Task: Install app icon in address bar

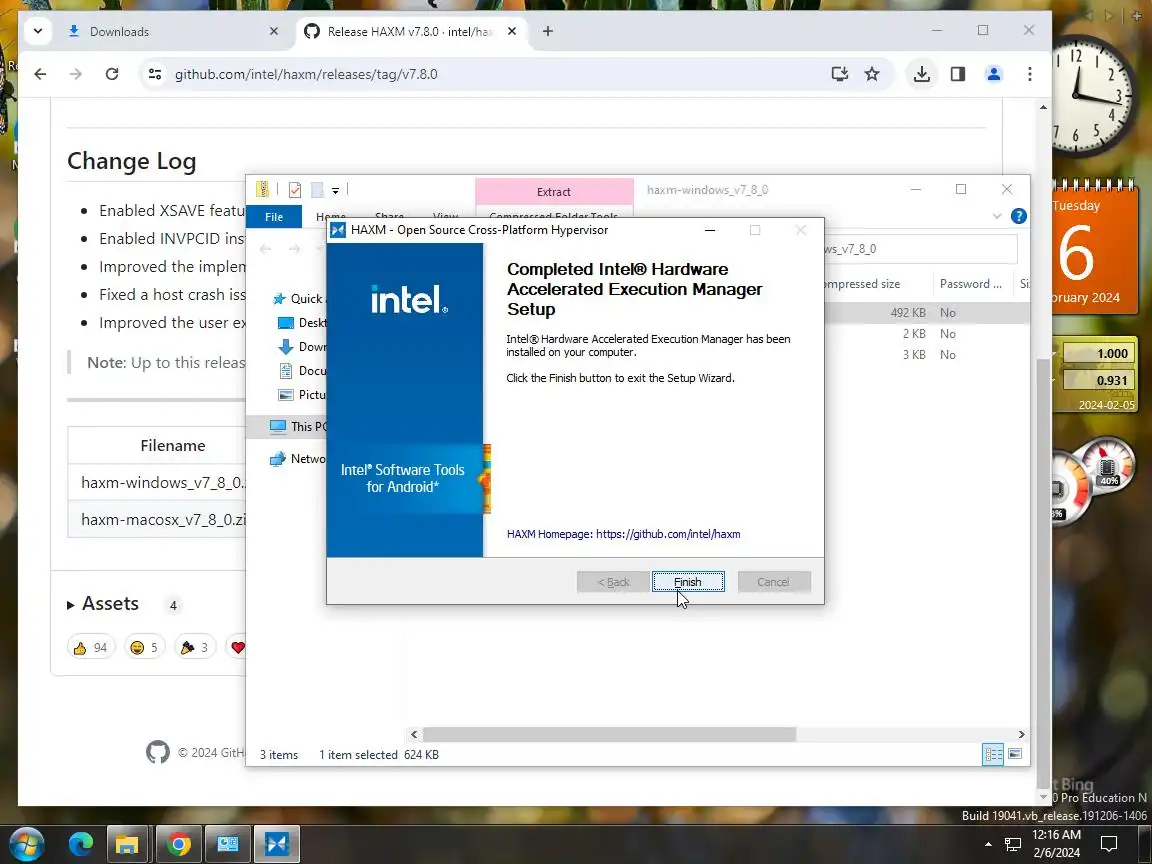Action: pyautogui.click(x=839, y=74)
